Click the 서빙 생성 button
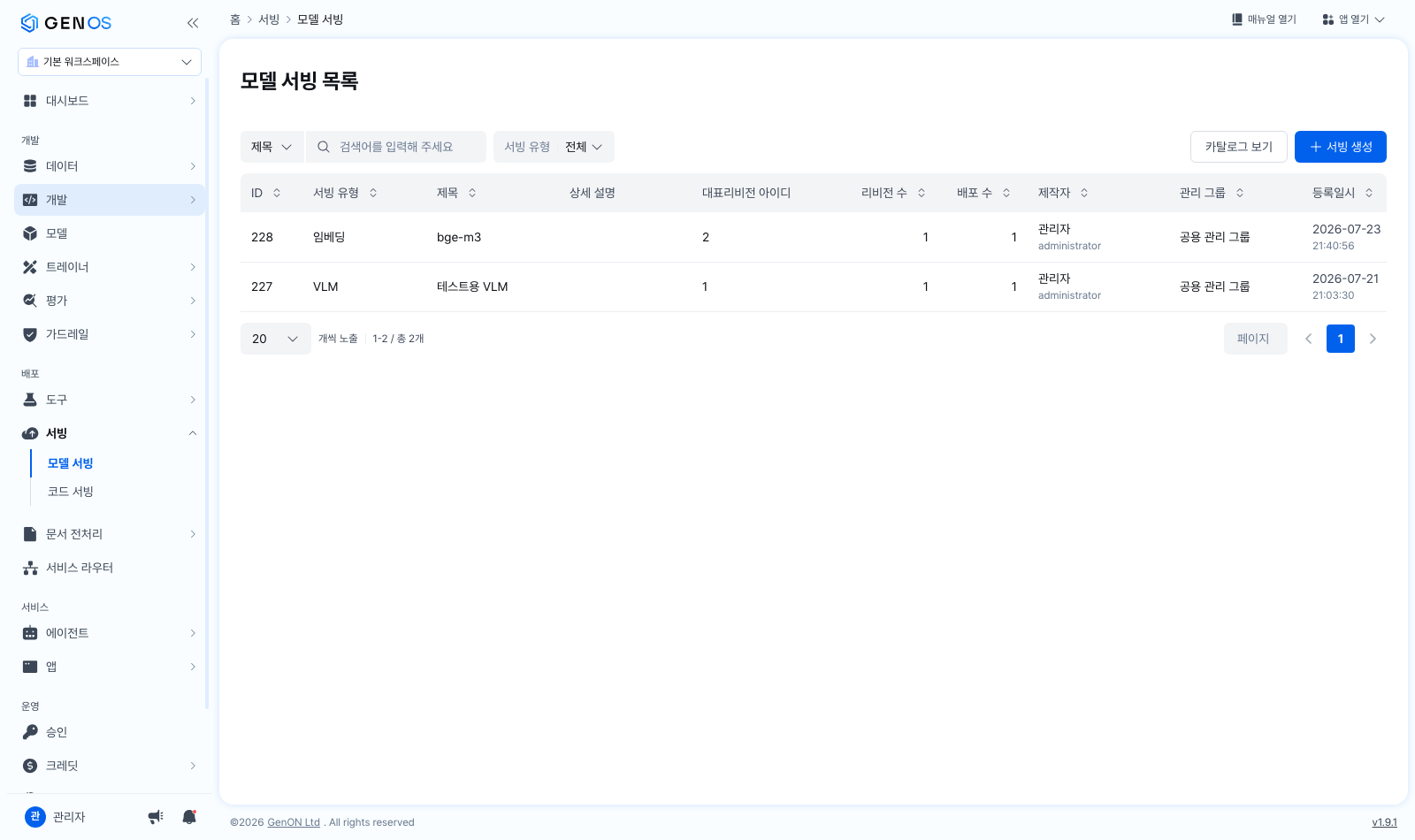This screenshot has width=1415, height=840. coord(1341,147)
